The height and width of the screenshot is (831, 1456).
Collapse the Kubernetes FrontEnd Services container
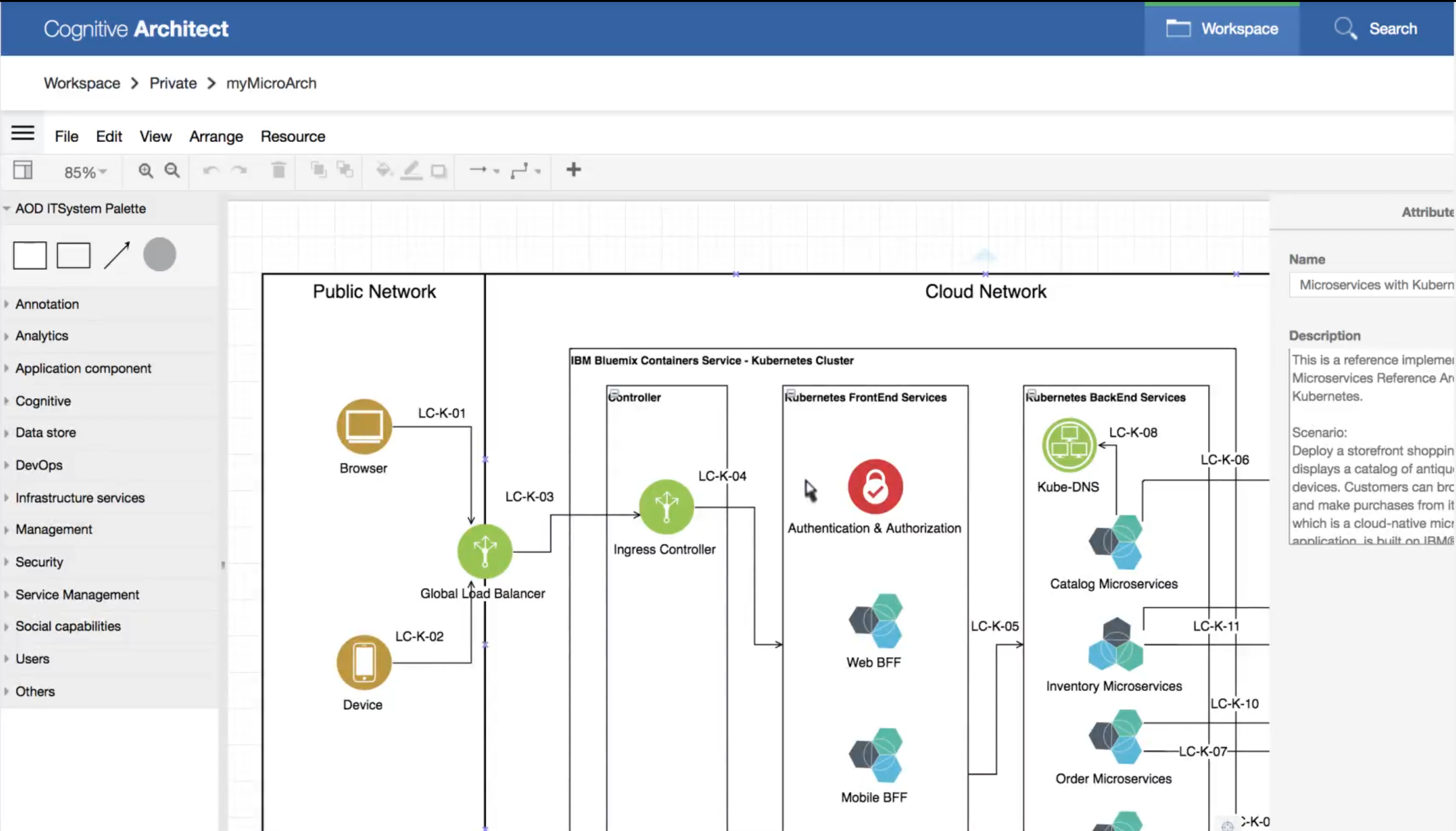click(790, 393)
